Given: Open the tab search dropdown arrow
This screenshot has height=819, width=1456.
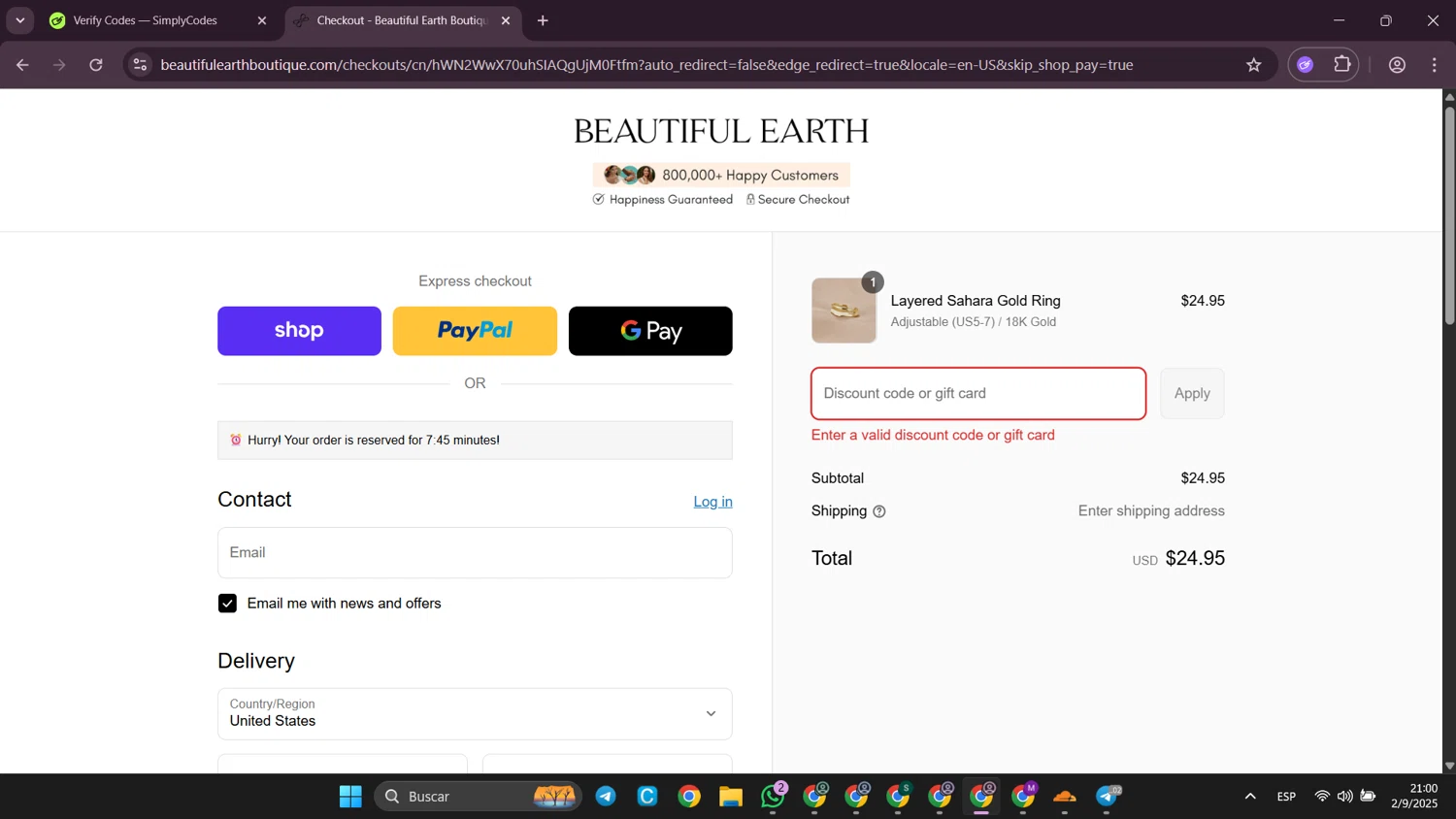Looking at the screenshot, I should coord(19,20).
